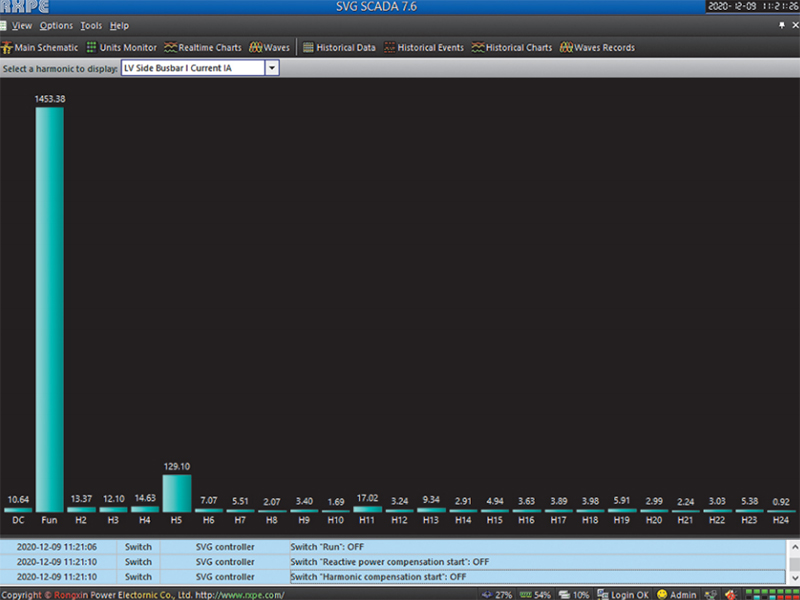Viewport: 800px width, 600px height.
Task: Click the Login OK status icon
Action: point(603,594)
